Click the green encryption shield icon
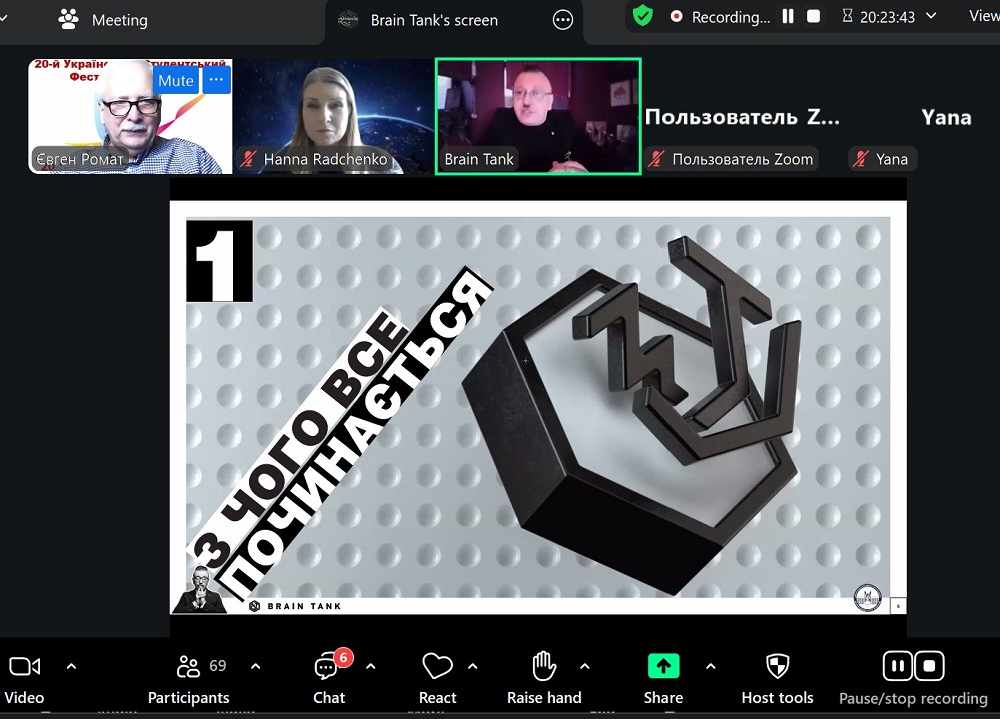 [642, 16]
